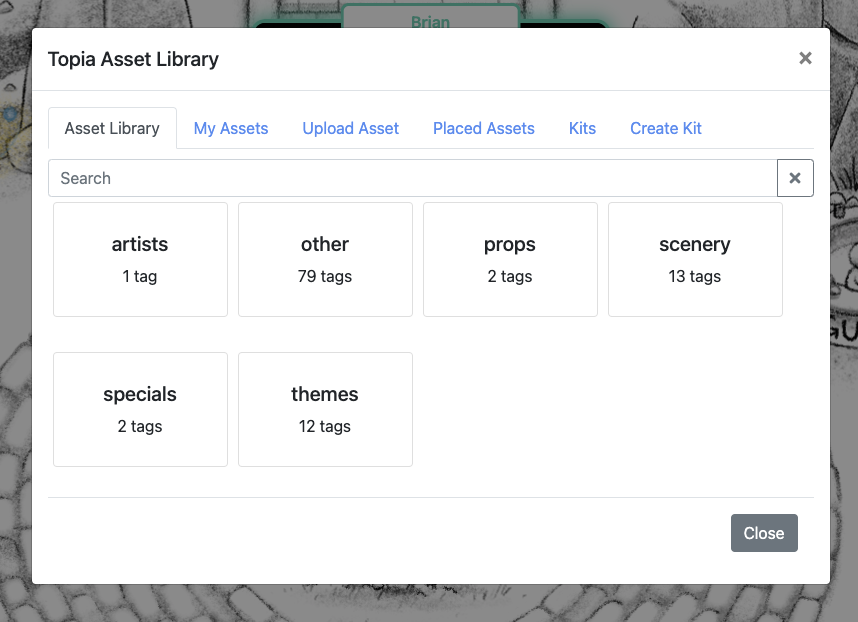Switch to the Placed Assets tab

click(x=483, y=128)
